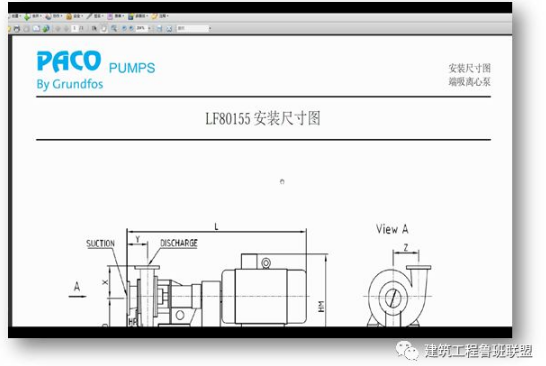The image size is (546, 366).
Task: Click the "DISCHARGE" drawing label
Action: click(x=179, y=243)
